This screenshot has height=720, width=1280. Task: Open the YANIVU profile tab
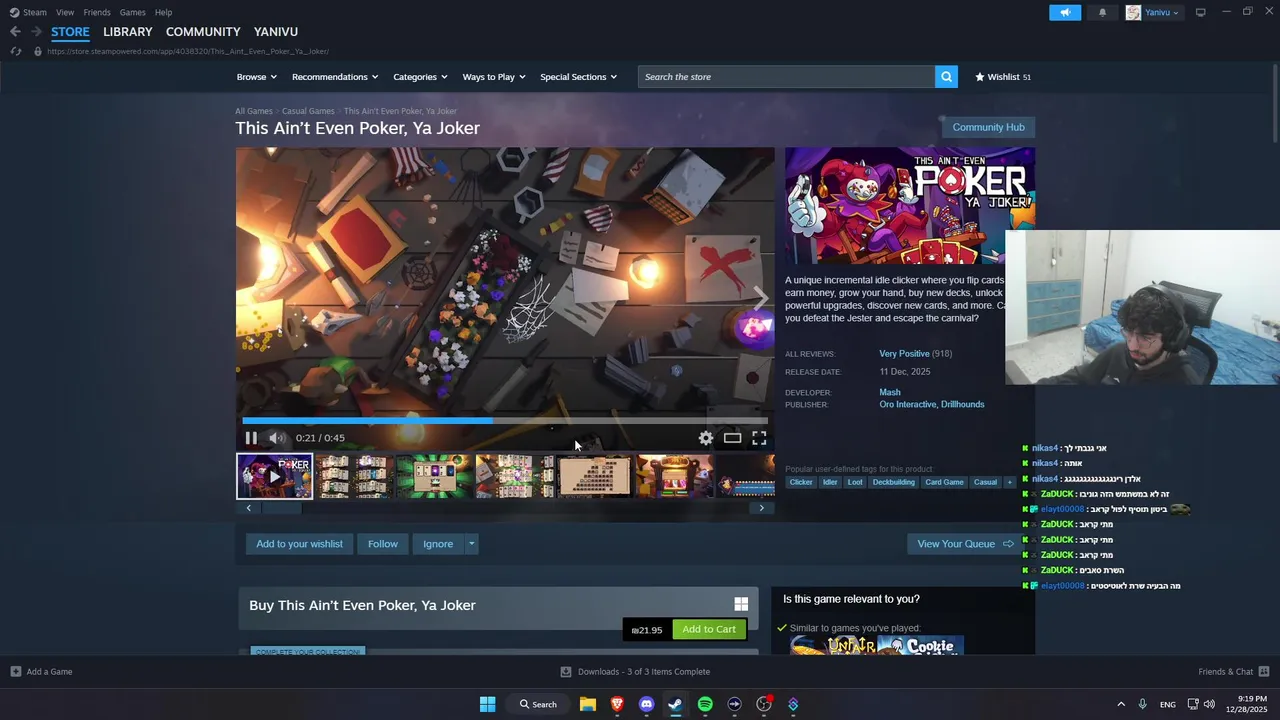276,32
